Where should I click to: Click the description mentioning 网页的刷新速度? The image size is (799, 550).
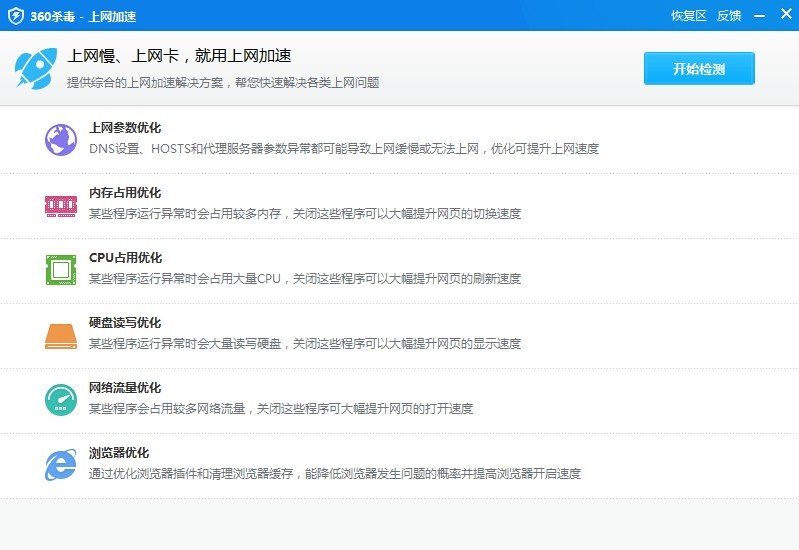[x=305, y=278]
